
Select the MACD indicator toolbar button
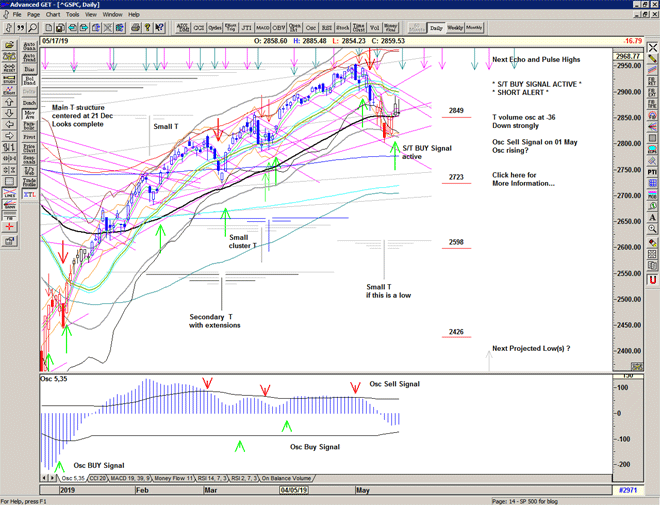262,28
